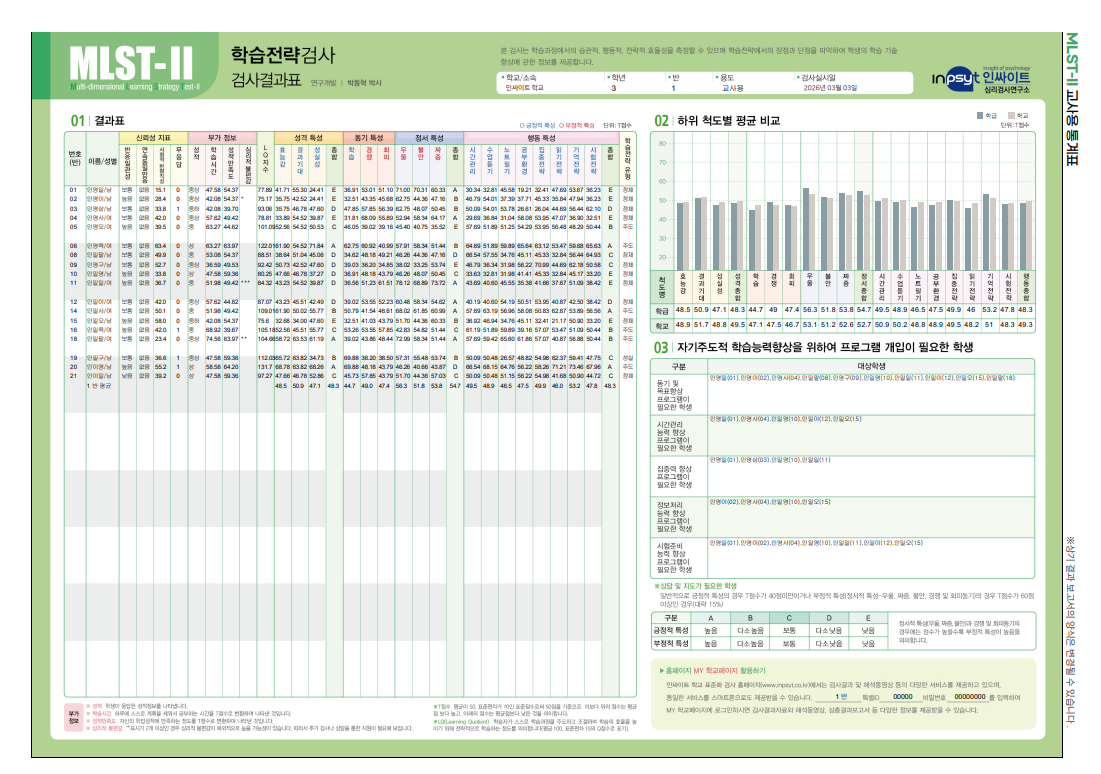This screenshot has width=1101, height=774.
Task: Click the 긍정적 특성 row label in grade table
Action: (671, 631)
